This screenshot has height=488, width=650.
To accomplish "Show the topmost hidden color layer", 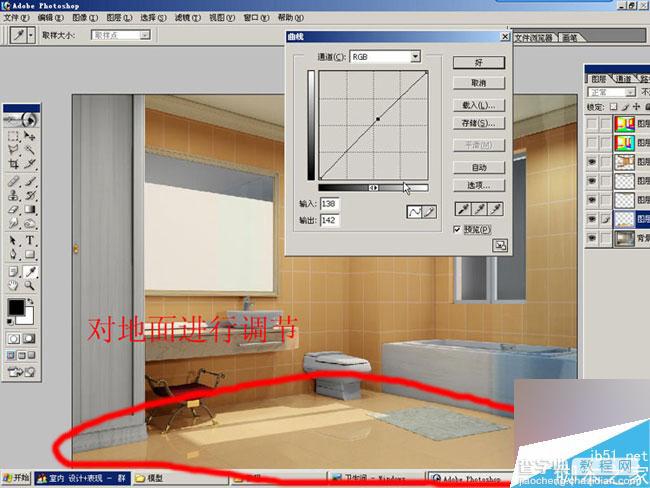I will coord(592,124).
